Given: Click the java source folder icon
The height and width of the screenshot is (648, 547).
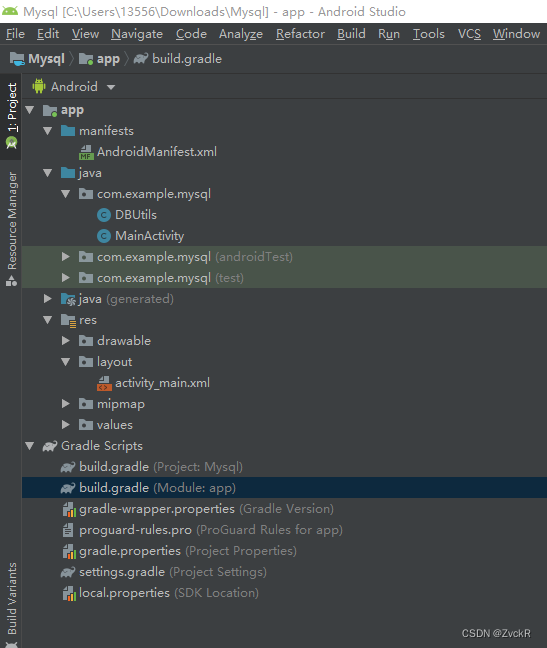Looking at the screenshot, I should (x=68, y=173).
